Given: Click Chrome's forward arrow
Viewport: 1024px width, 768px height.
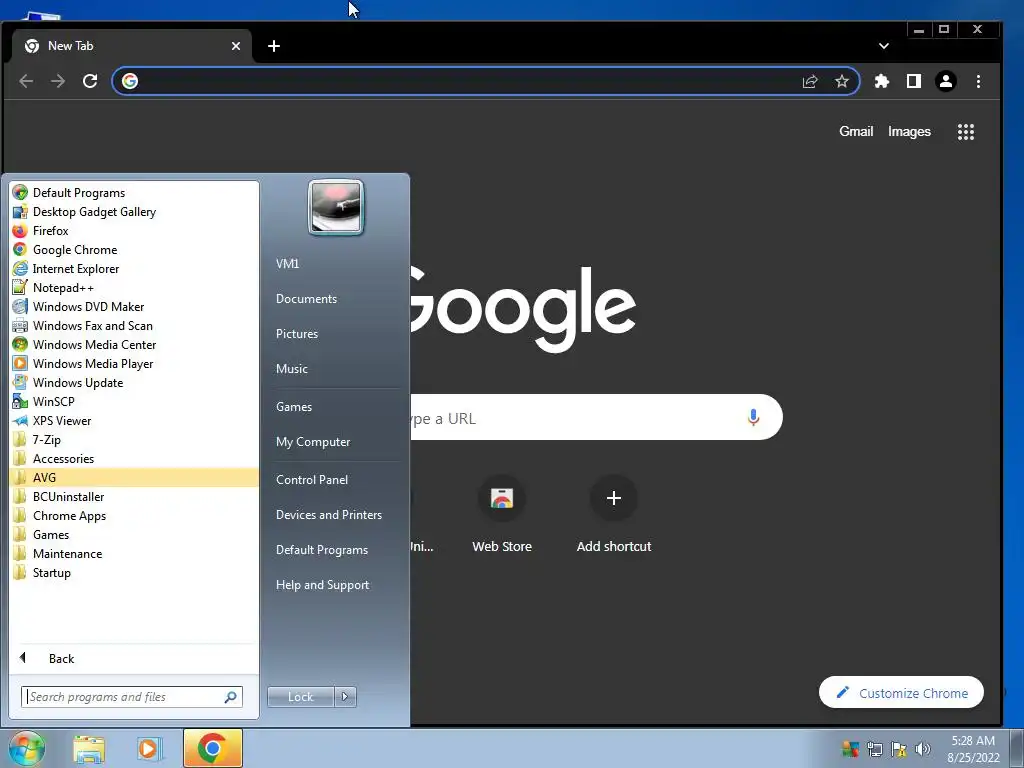Looking at the screenshot, I should point(58,81).
